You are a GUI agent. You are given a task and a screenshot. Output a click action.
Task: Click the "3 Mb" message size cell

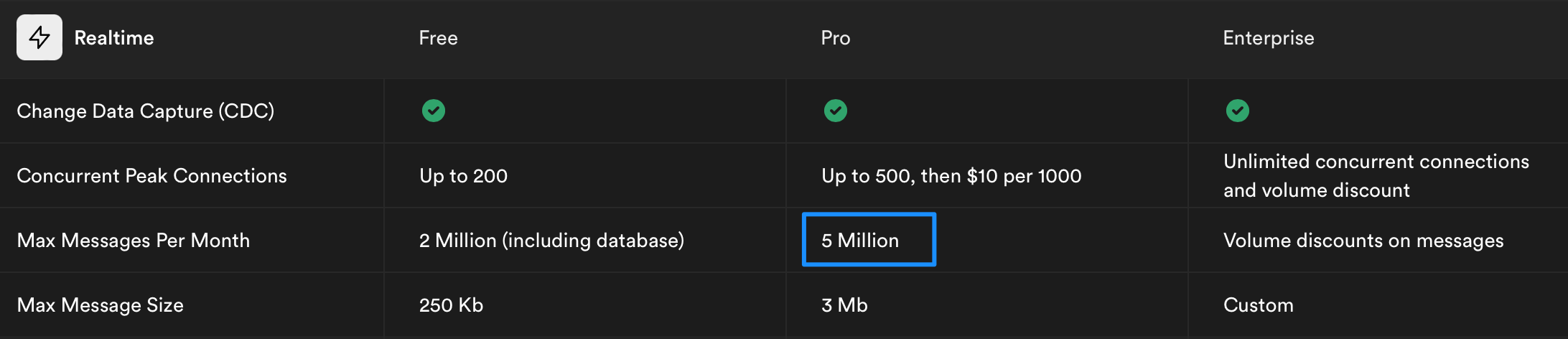[x=844, y=305]
